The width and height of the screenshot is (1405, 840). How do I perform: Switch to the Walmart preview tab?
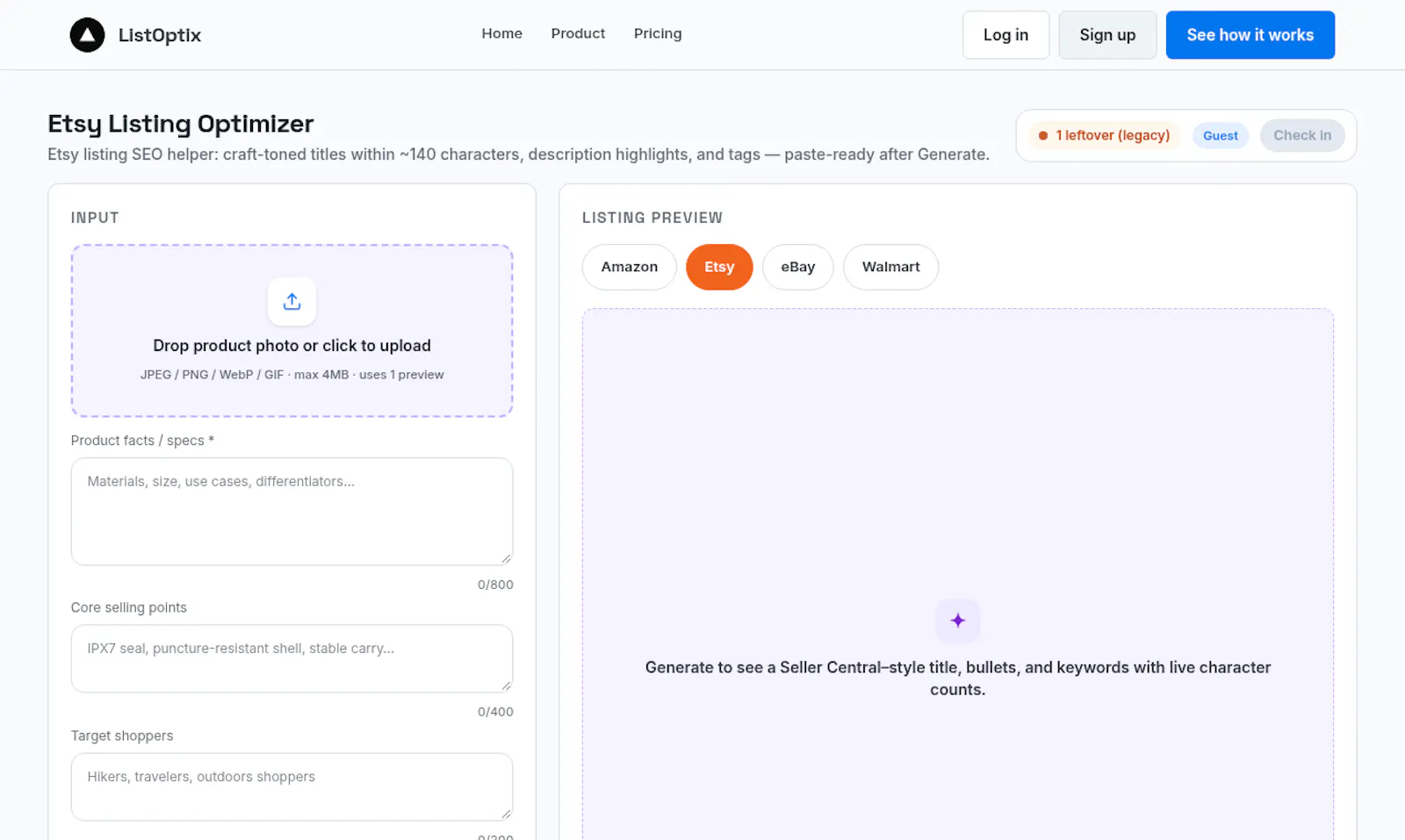coord(891,267)
